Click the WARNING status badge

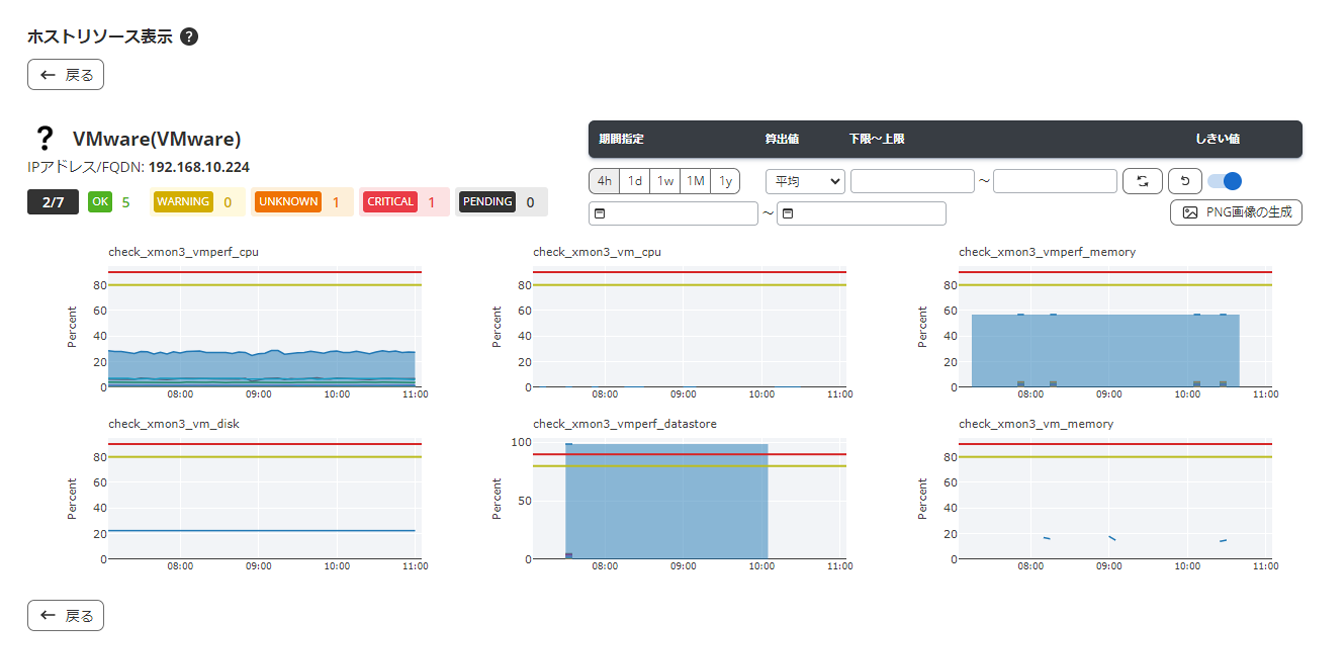183,201
